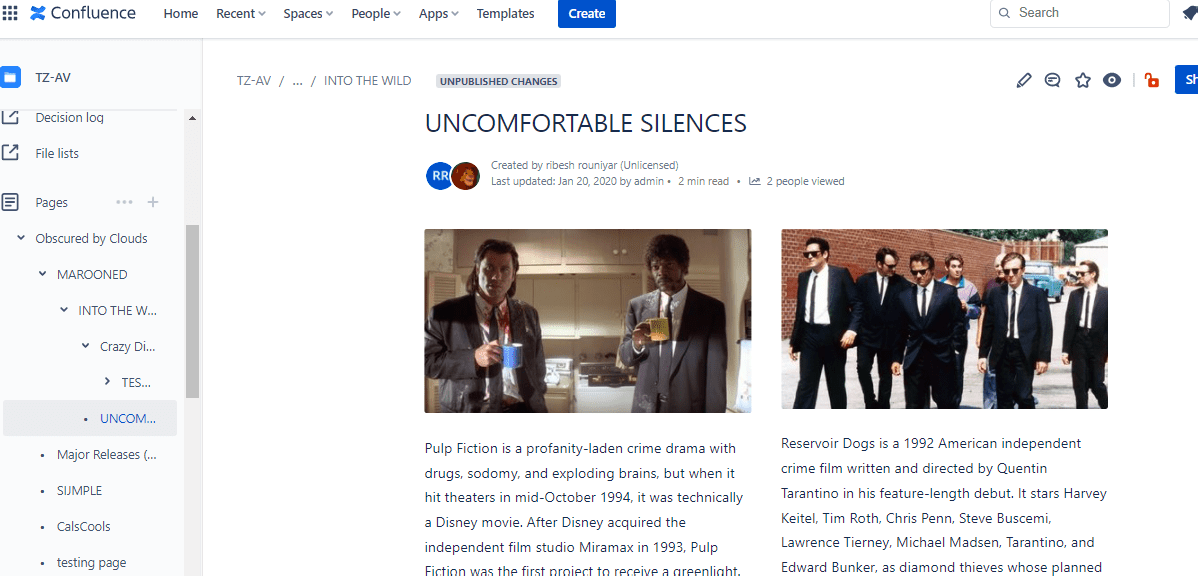Click the notifications bell icon
Image resolution: width=1198 pixels, height=576 pixels.
[1189, 13]
